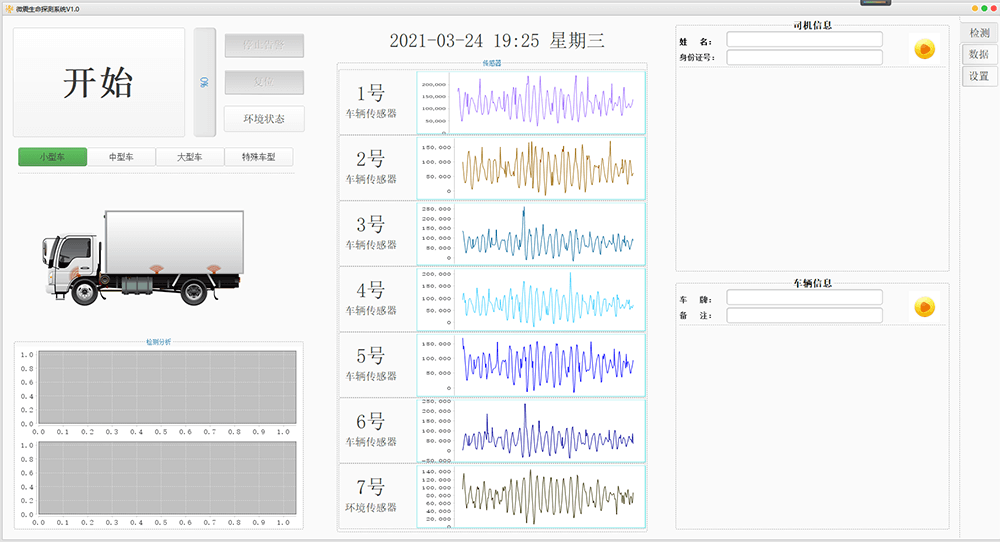The height and width of the screenshot is (542, 1000).
Task: Click the blue waveform of sensor 5
Action: click(547, 365)
